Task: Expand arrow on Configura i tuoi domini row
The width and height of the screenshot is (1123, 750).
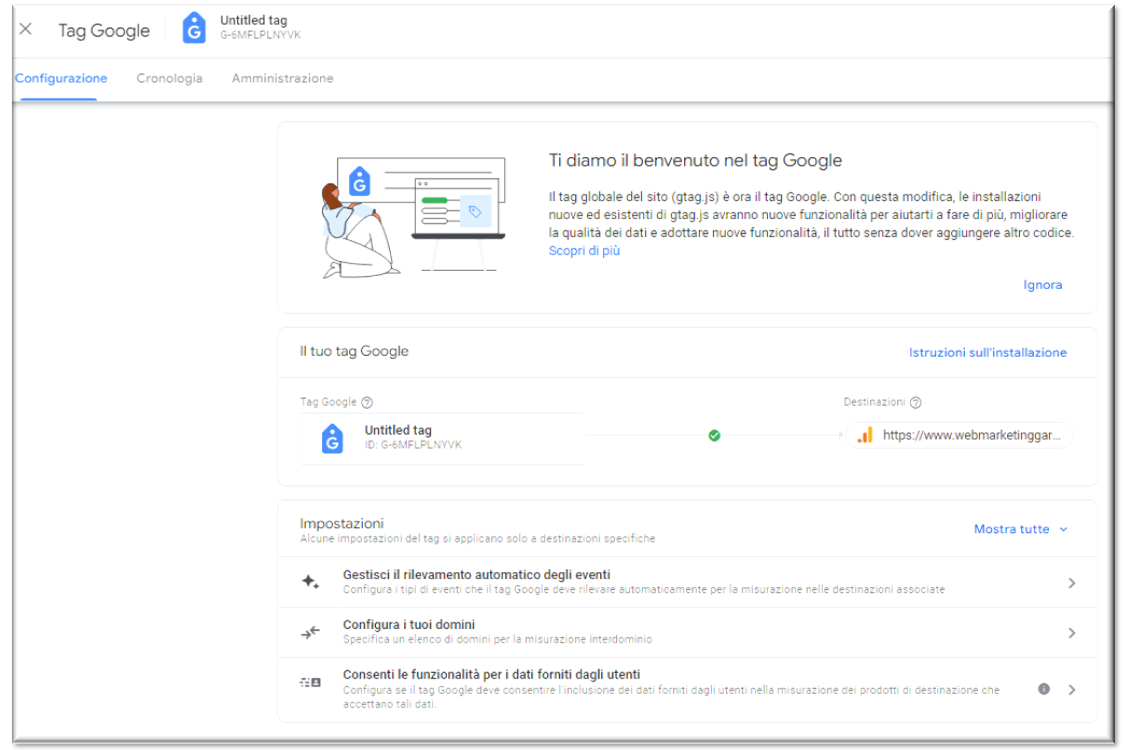Action: point(1071,633)
